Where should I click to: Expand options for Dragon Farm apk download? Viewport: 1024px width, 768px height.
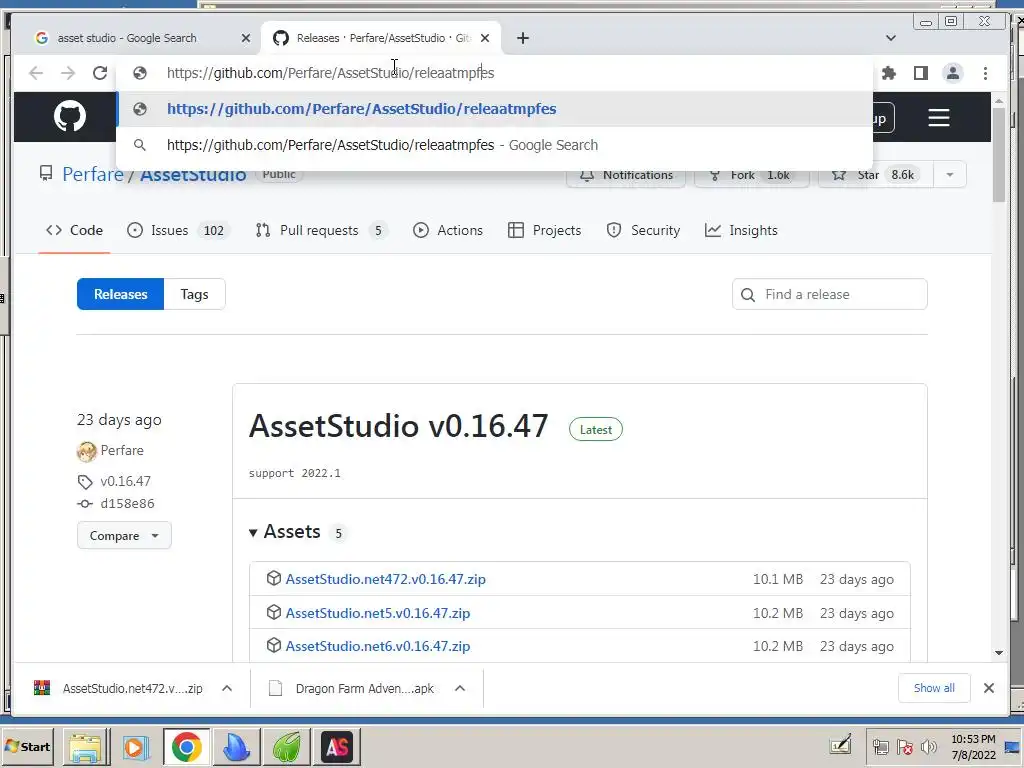point(460,688)
